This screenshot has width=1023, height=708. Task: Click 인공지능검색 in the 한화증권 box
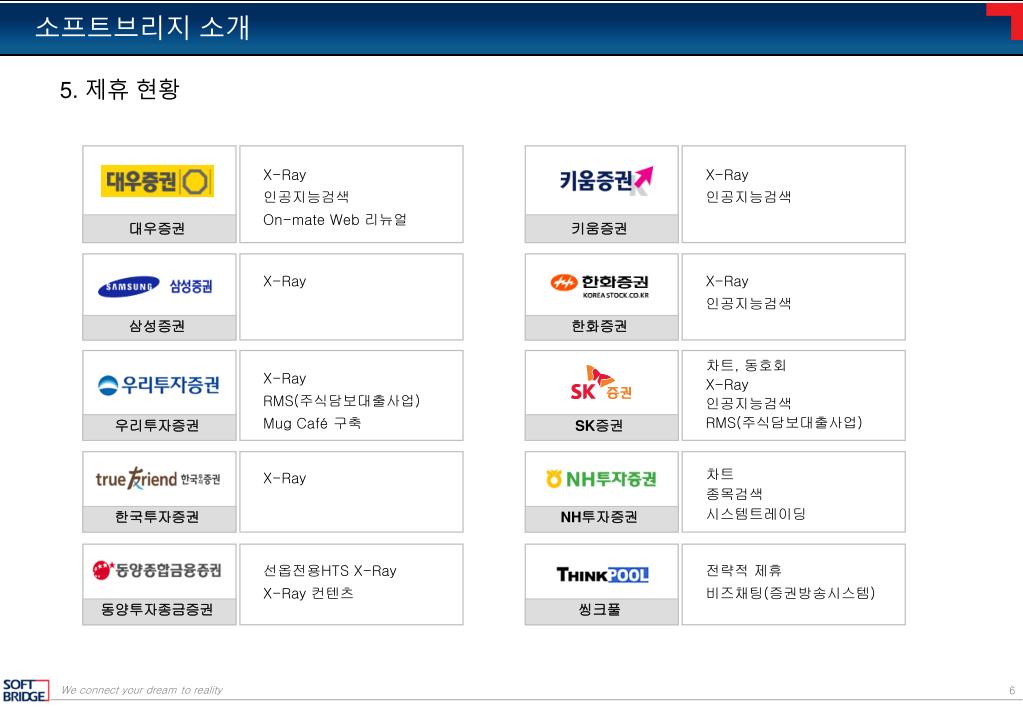(748, 303)
